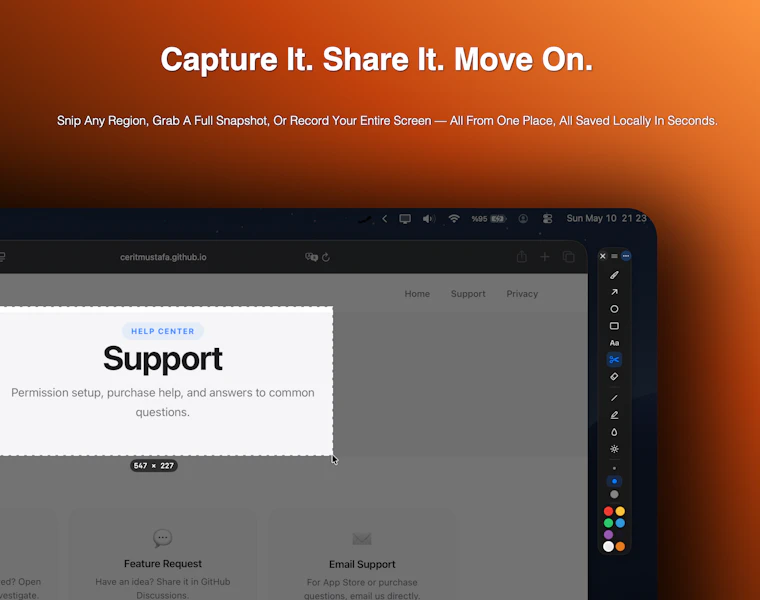Pick the white color swatch
Viewport: 760px width, 600px height.
pos(608,547)
